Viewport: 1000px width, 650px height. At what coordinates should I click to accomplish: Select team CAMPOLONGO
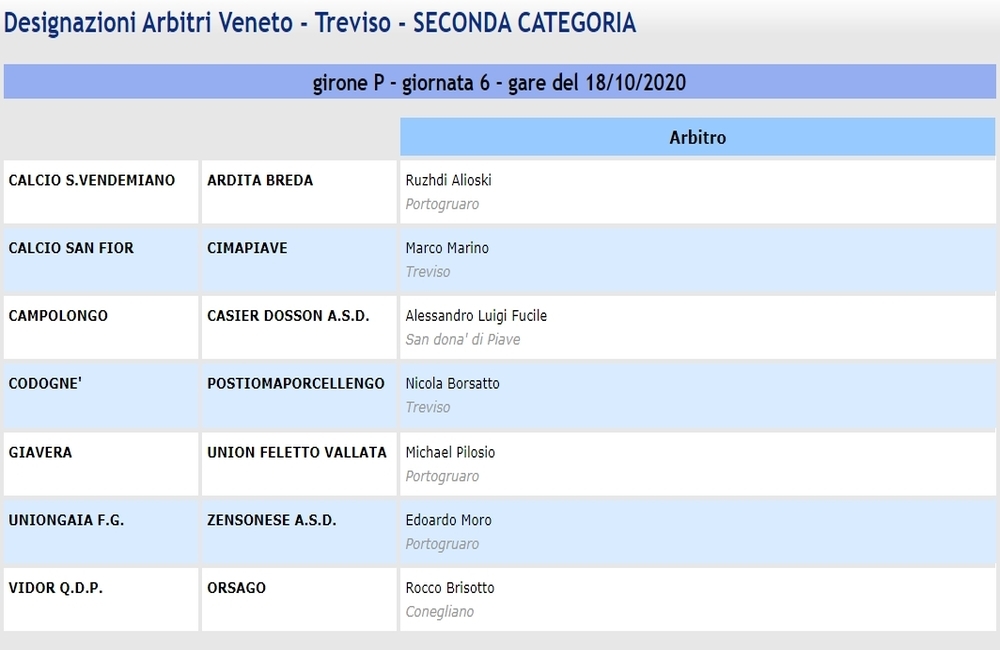pos(58,316)
